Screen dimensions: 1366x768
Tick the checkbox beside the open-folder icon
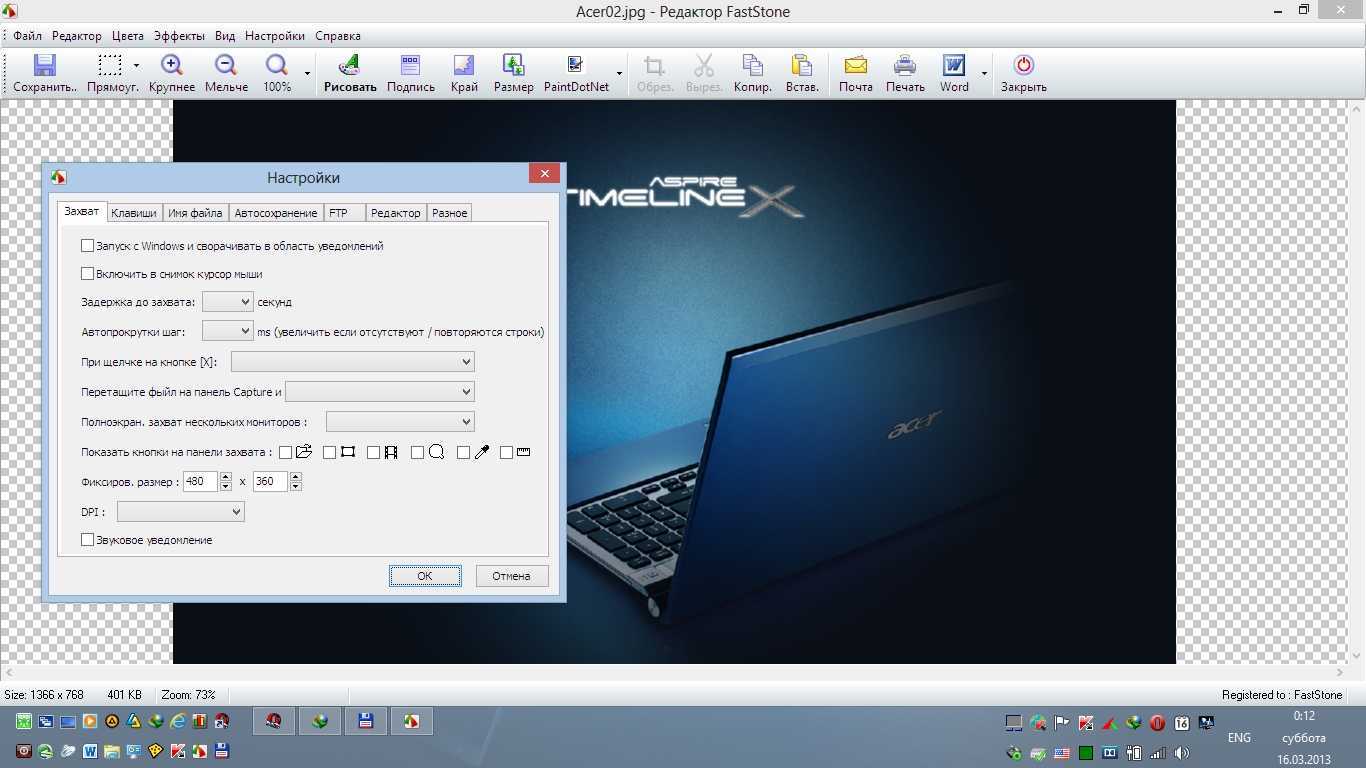[x=285, y=452]
